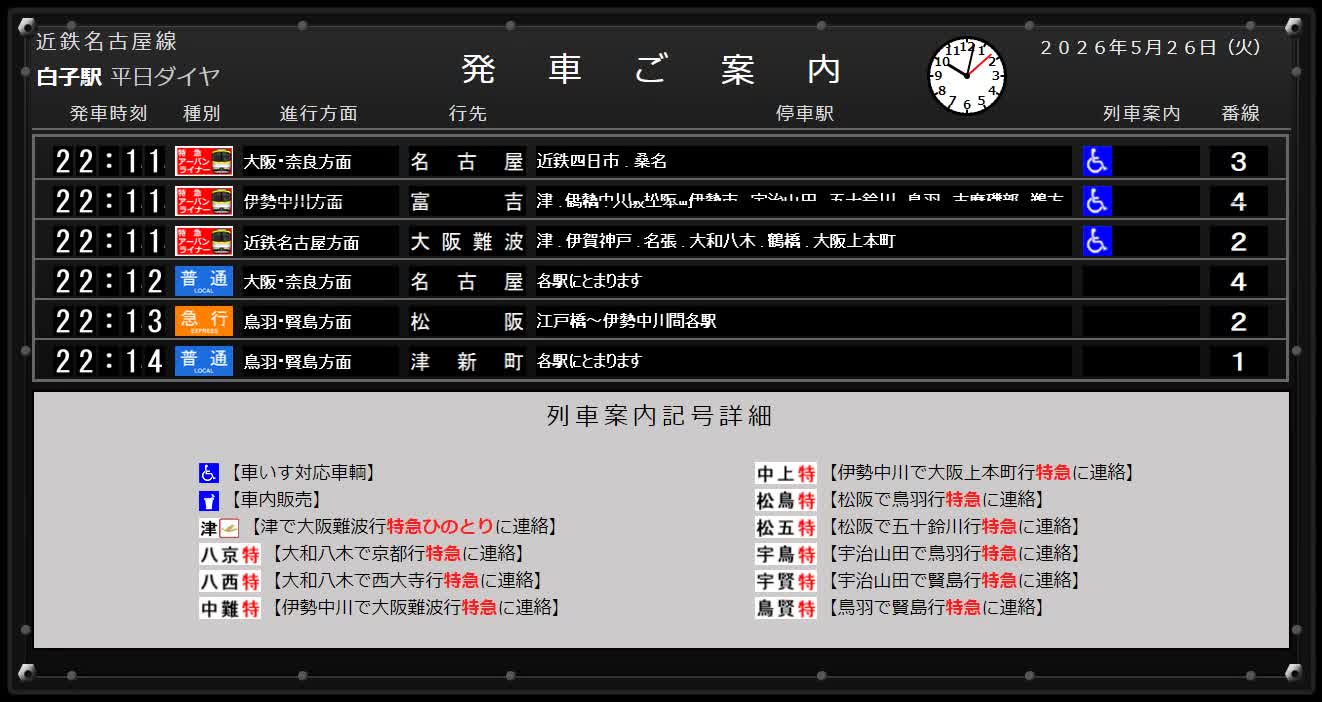Click the destination 大阪難波
1322x702 pixels.
467,242
